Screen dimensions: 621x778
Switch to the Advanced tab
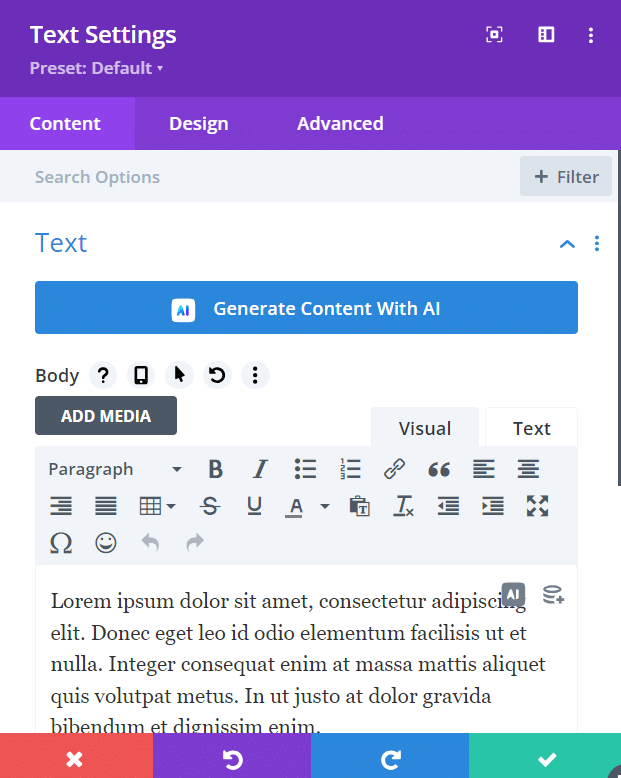click(340, 124)
